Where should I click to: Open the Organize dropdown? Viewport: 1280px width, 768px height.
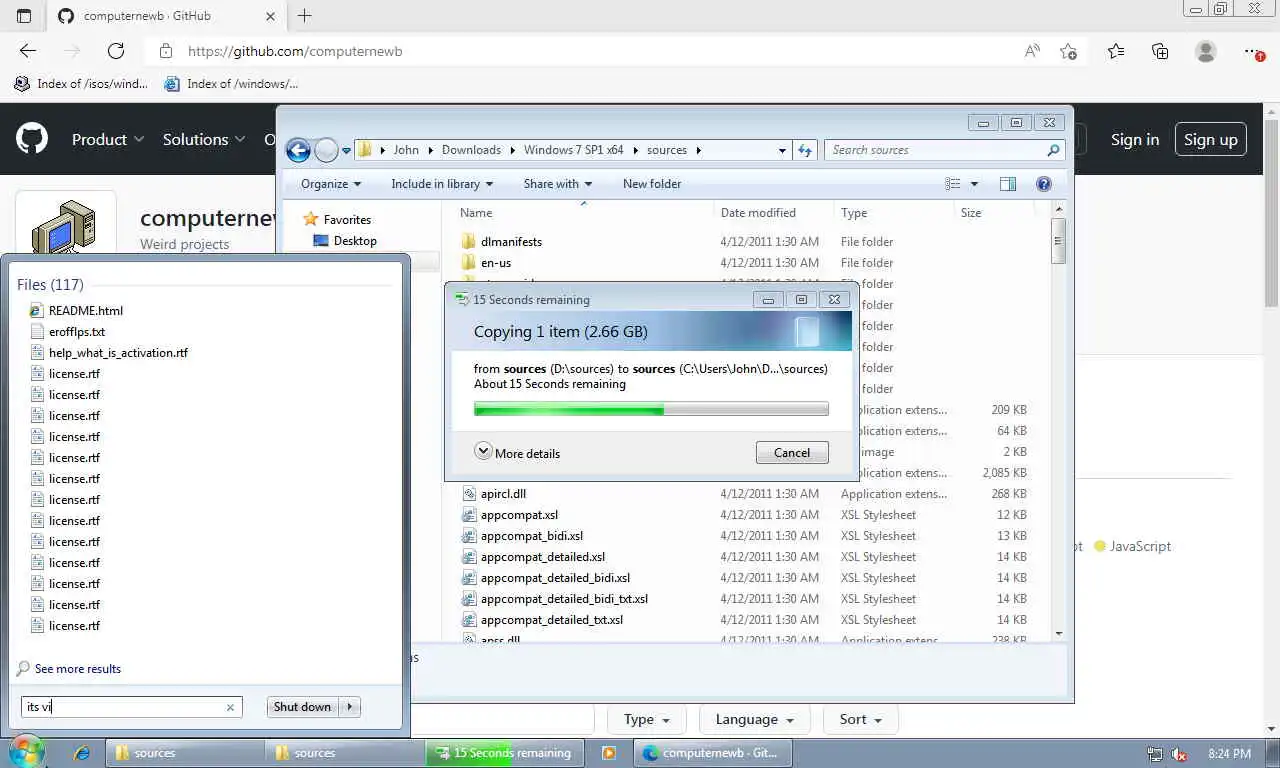[331, 184]
